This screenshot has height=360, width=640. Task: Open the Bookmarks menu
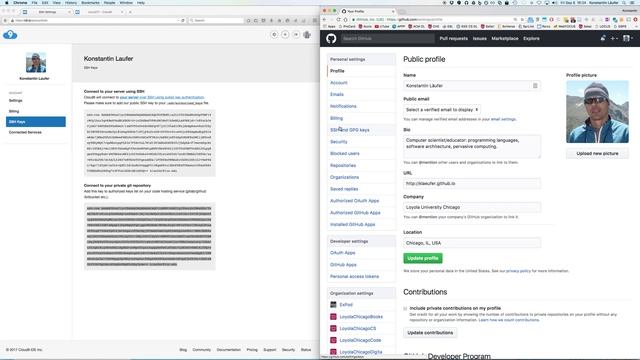(90, 2)
